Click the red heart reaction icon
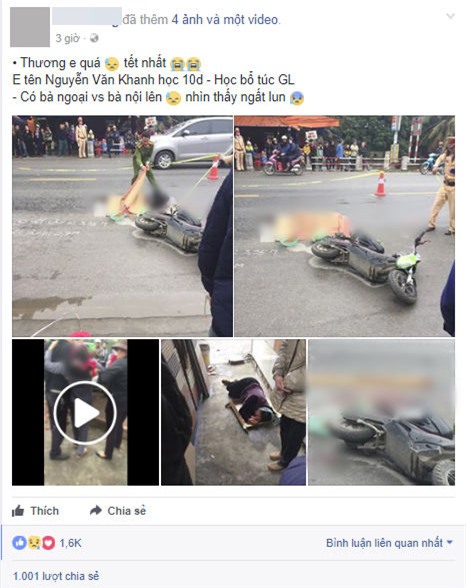466x588 pixels. pos(48,543)
